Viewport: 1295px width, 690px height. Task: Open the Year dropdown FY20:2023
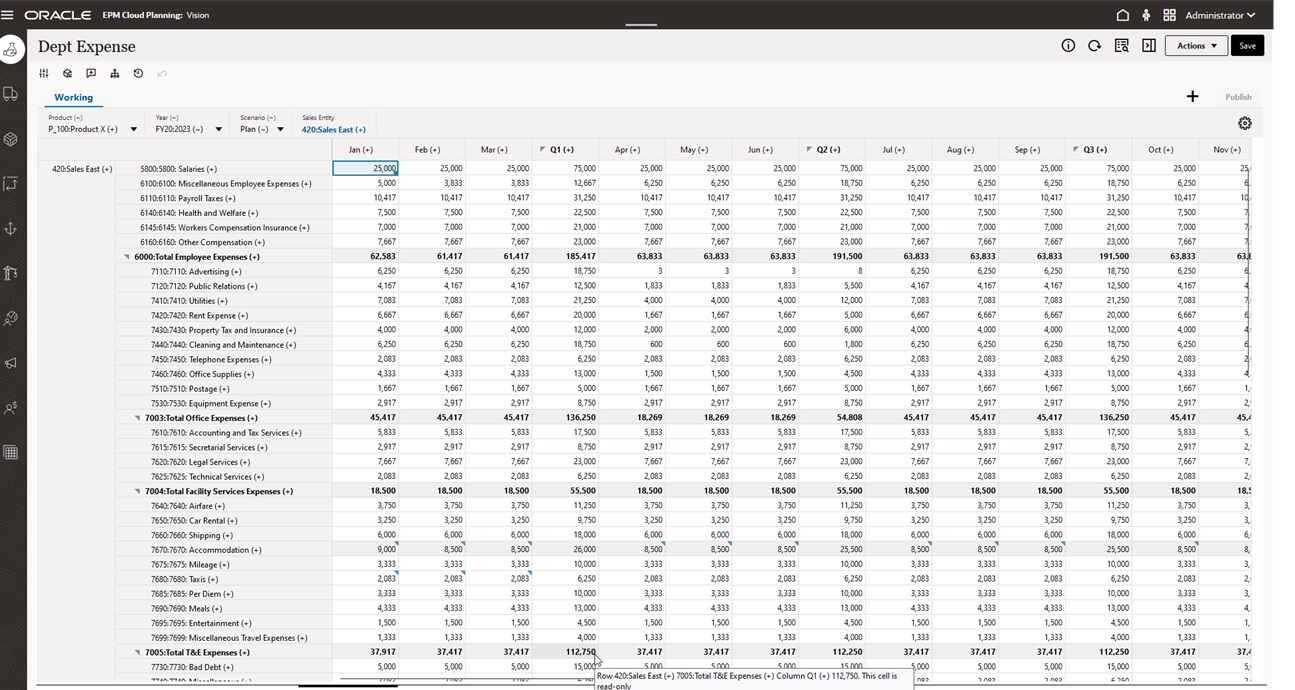218,129
